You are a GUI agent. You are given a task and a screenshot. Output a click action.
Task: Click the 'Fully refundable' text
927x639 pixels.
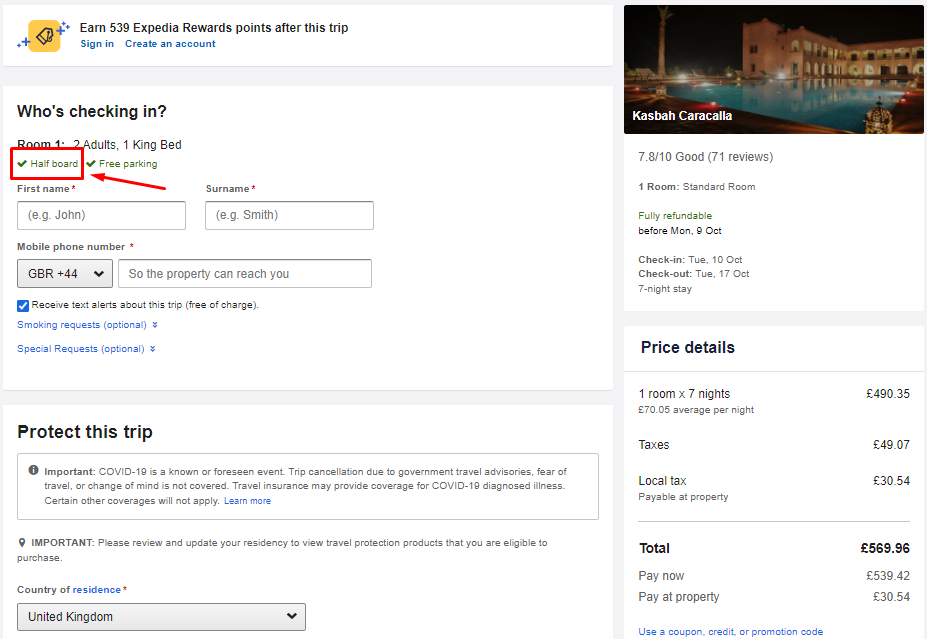675,216
